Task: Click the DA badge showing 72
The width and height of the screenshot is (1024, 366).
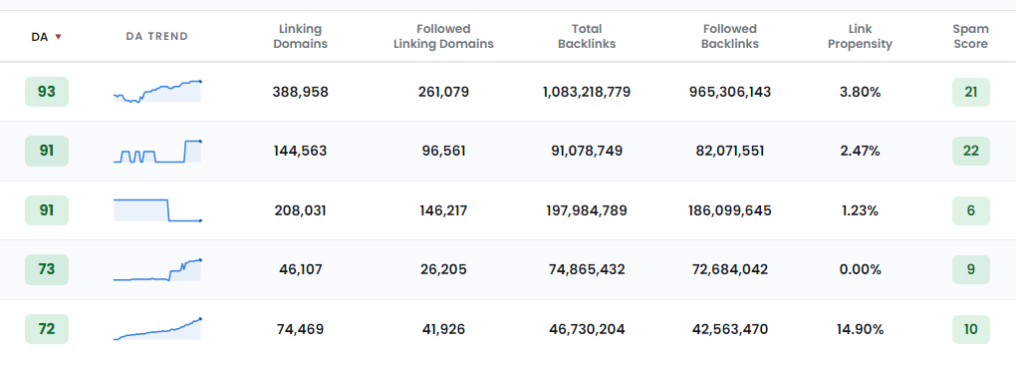Action: pos(46,329)
